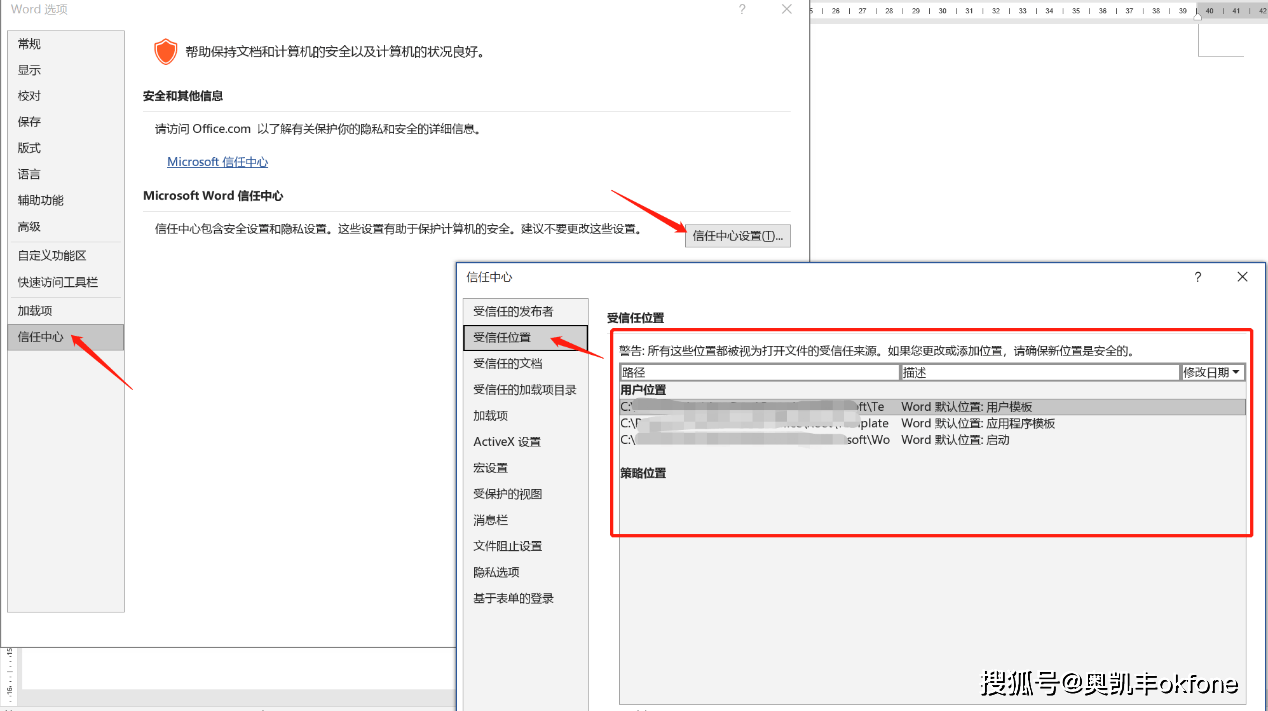1268x711 pixels.
Task: Go to 宏设置 settings
Action: [490, 468]
